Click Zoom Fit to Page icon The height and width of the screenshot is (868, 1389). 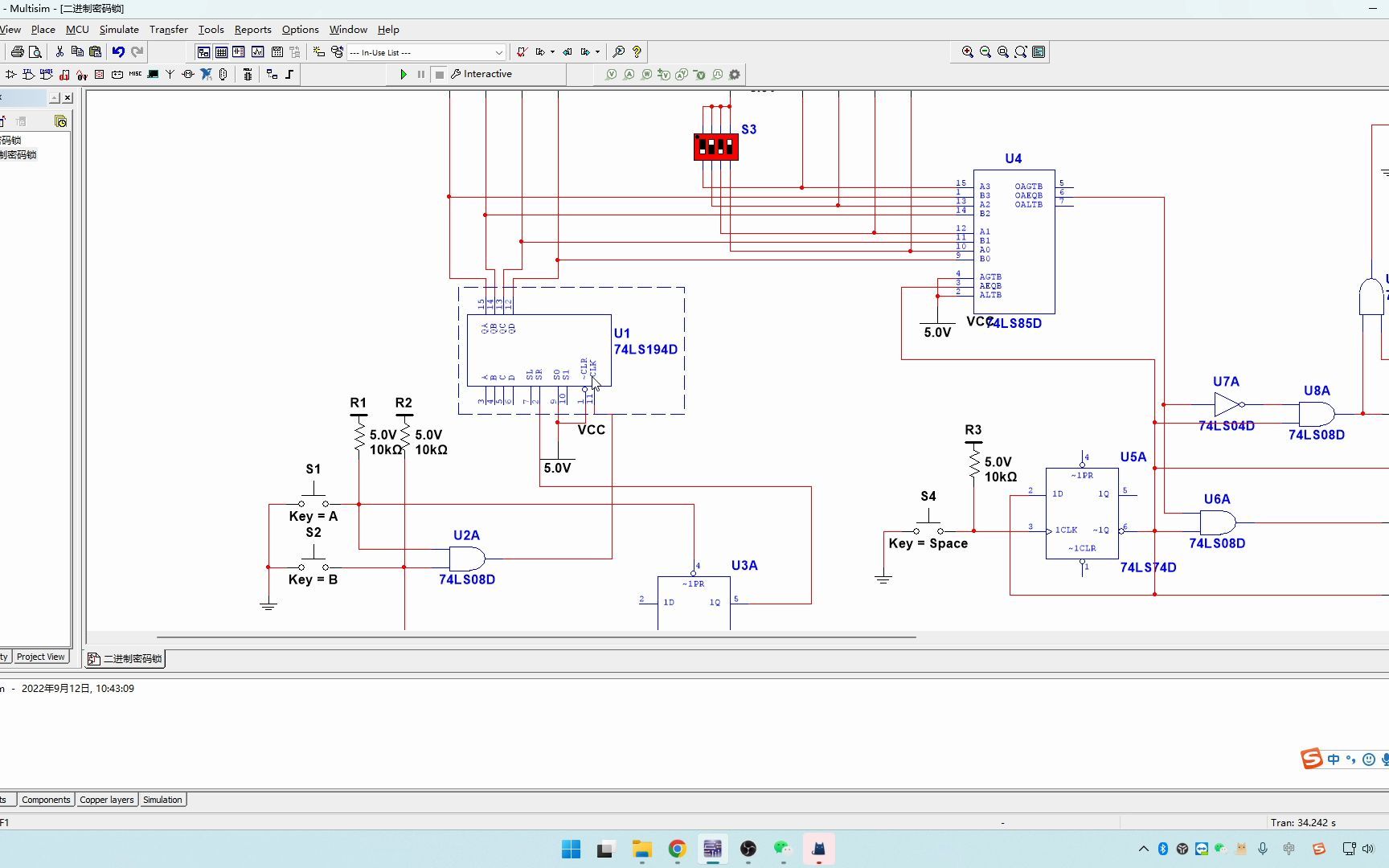pyautogui.click(x=1020, y=51)
